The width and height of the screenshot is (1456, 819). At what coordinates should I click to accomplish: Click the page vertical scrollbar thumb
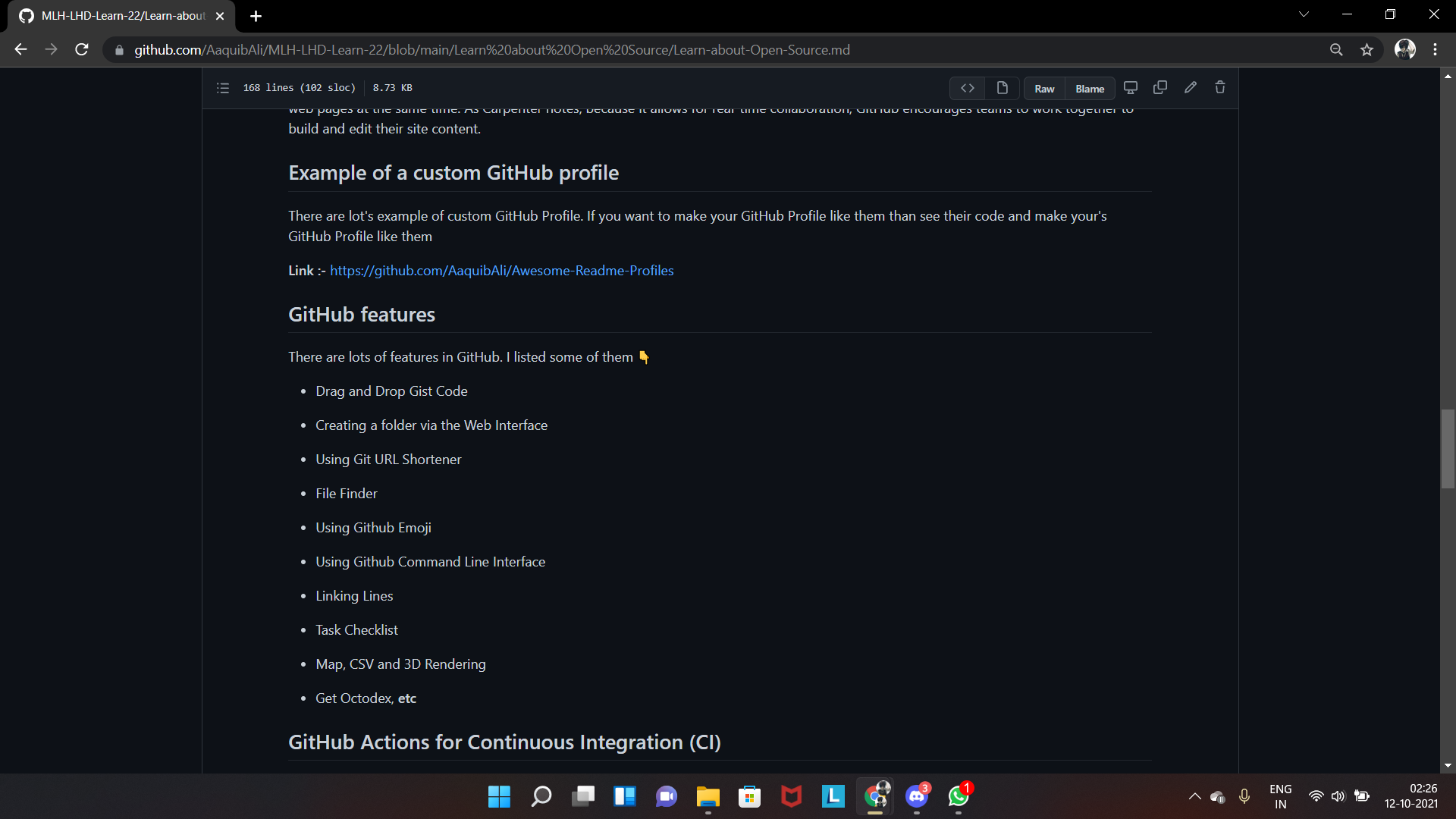[1448, 449]
